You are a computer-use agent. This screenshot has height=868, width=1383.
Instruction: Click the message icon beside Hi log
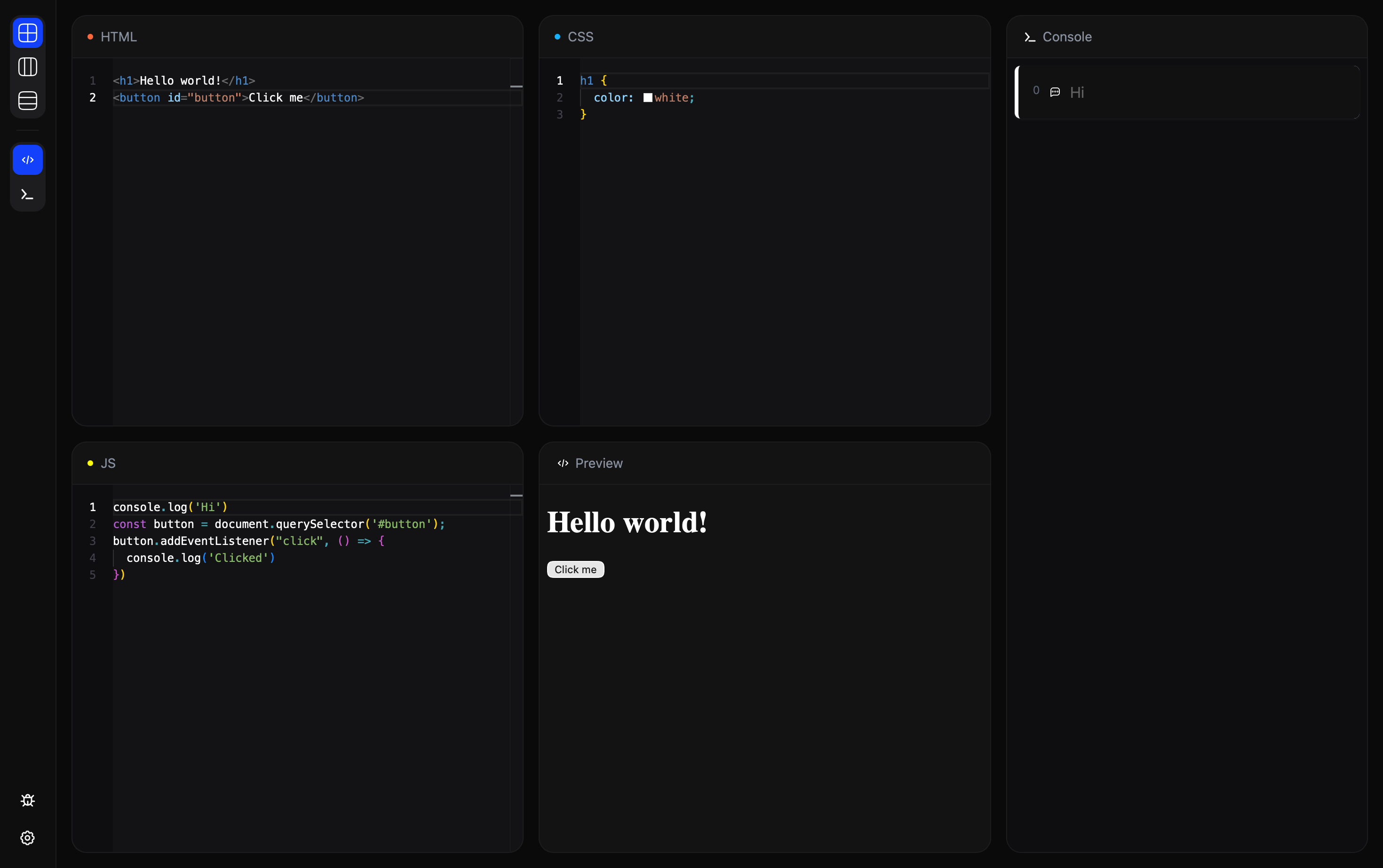click(x=1055, y=92)
